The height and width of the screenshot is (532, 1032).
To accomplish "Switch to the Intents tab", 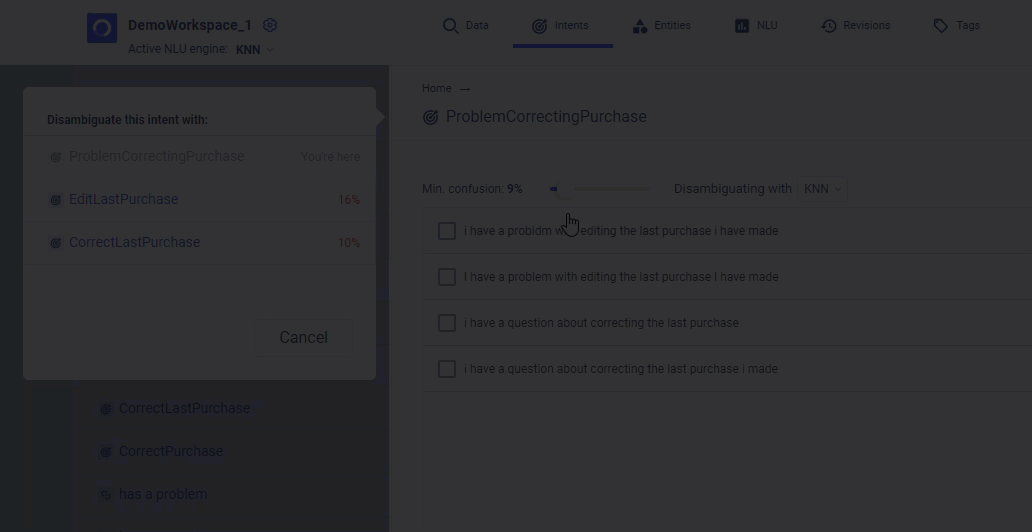I will tap(560, 26).
